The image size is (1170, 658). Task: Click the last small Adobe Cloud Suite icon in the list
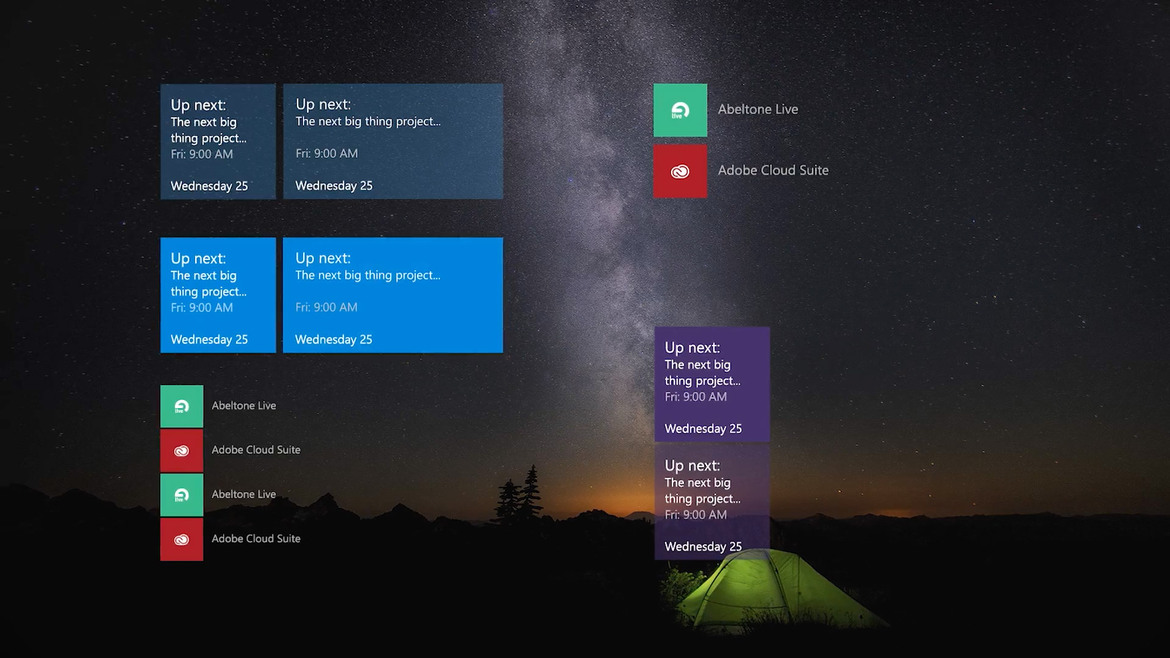[x=181, y=539]
